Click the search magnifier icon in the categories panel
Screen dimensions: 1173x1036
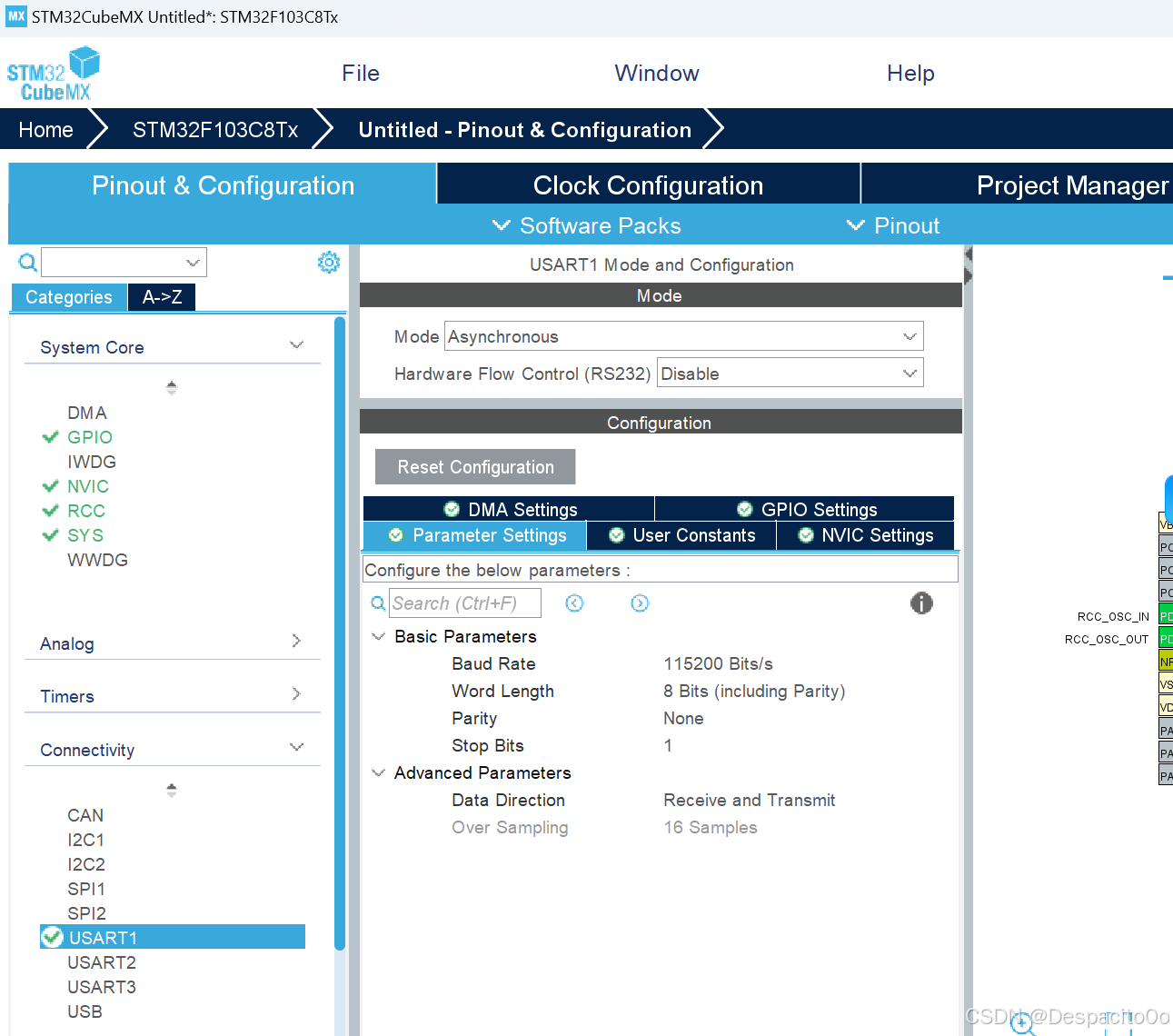[x=28, y=263]
